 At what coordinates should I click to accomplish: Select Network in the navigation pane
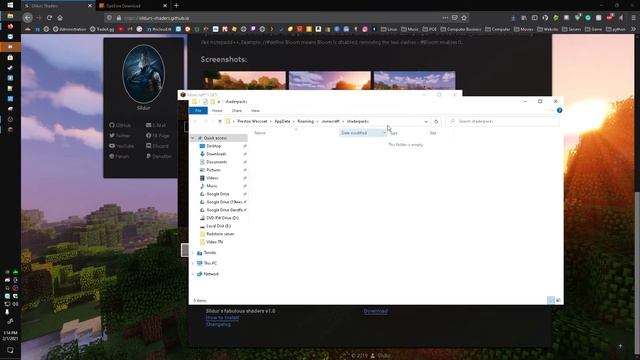[211, 274]
